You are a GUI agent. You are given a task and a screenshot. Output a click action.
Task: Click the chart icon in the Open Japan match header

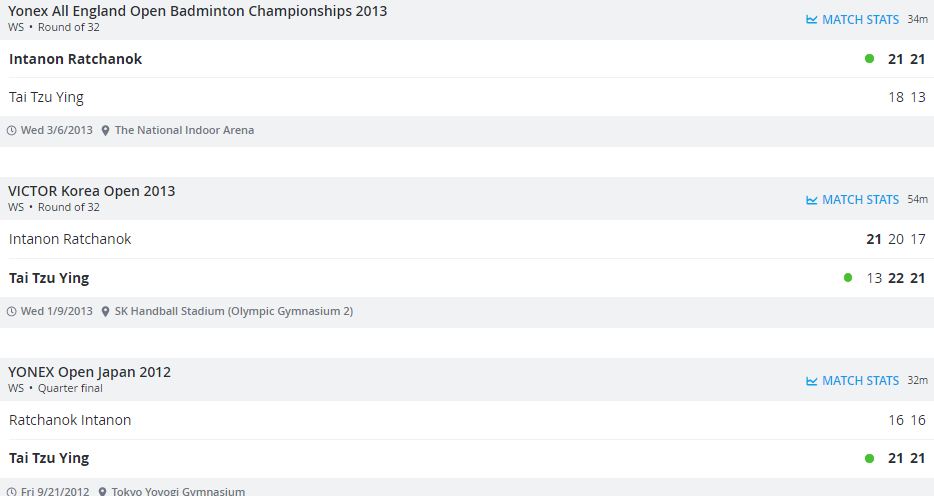pyautogui.click(x=812, y=381)
